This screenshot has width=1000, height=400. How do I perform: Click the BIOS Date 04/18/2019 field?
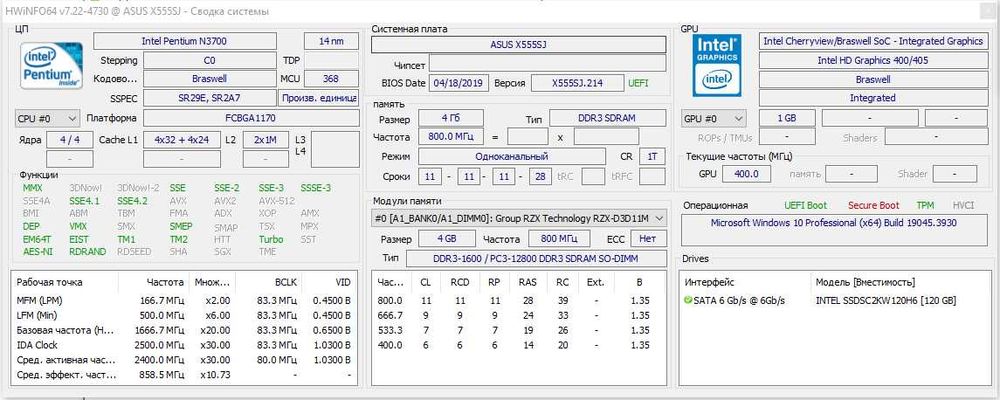[x=459, y=83]
